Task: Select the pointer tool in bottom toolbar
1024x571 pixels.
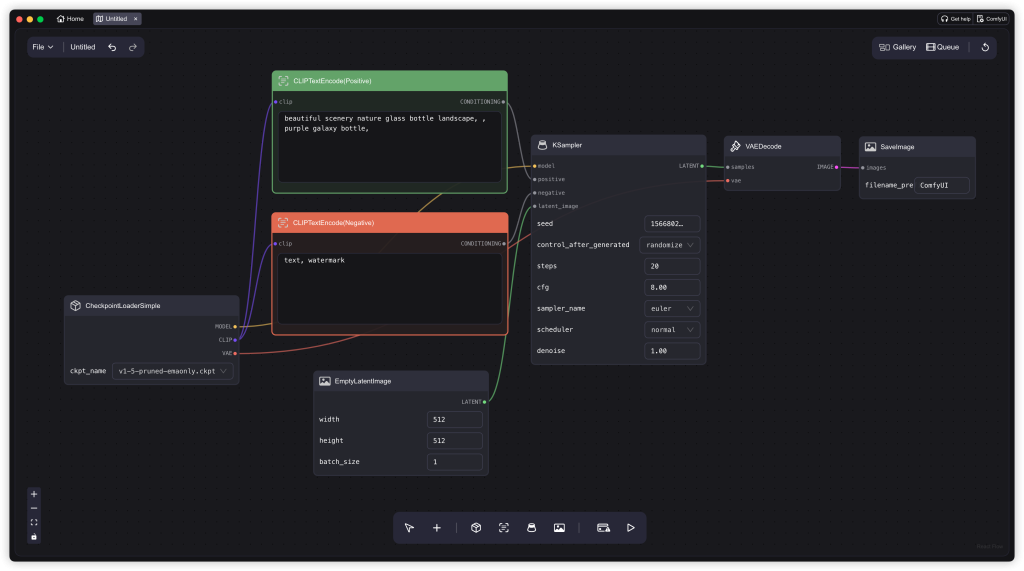Action: click(x=409, y=528)
